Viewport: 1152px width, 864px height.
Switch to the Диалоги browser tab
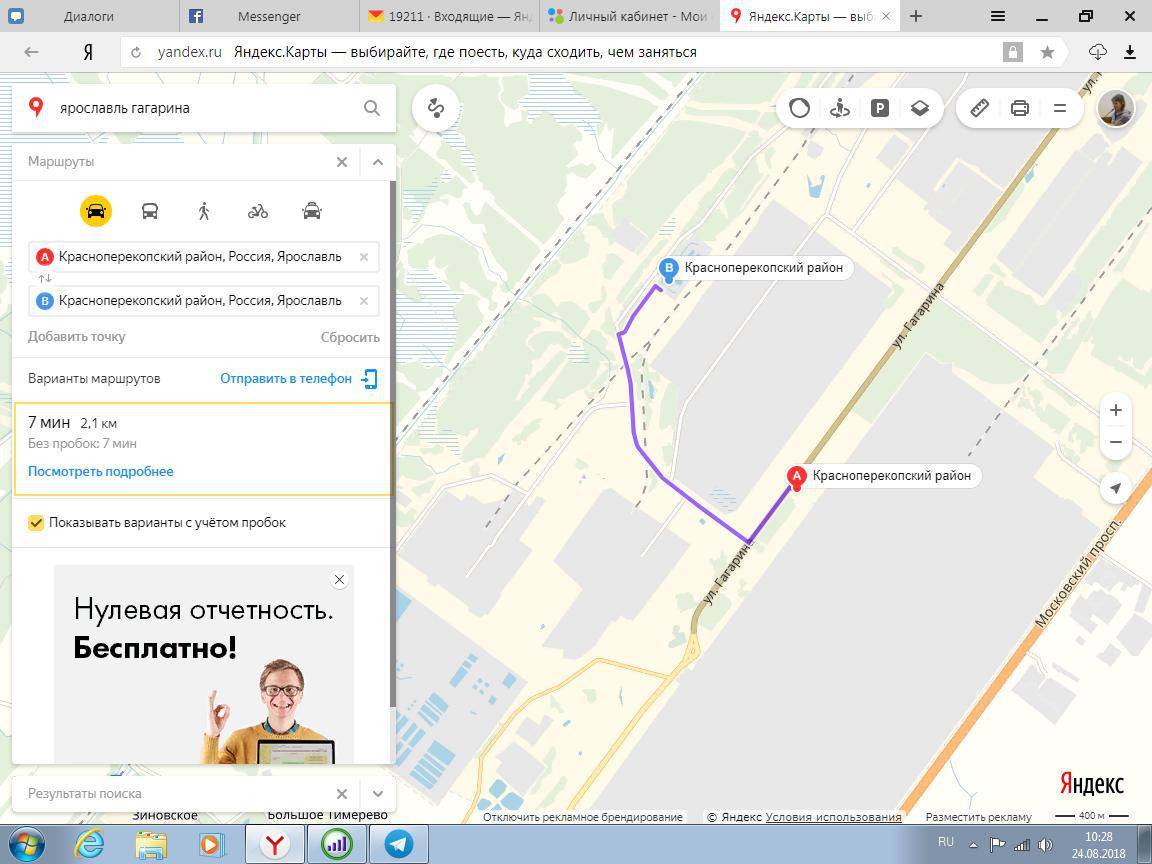90,16
